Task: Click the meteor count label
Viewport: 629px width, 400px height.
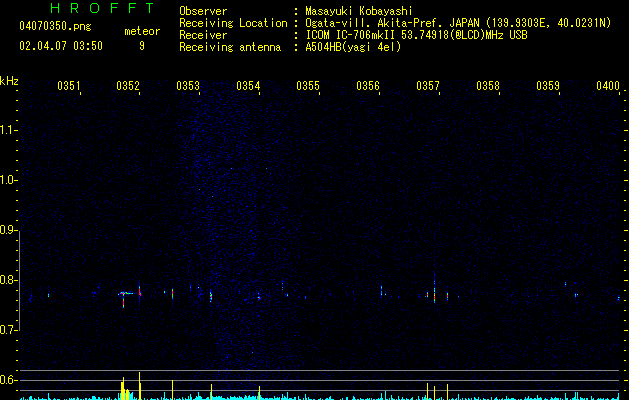Action: pos(142,31)
